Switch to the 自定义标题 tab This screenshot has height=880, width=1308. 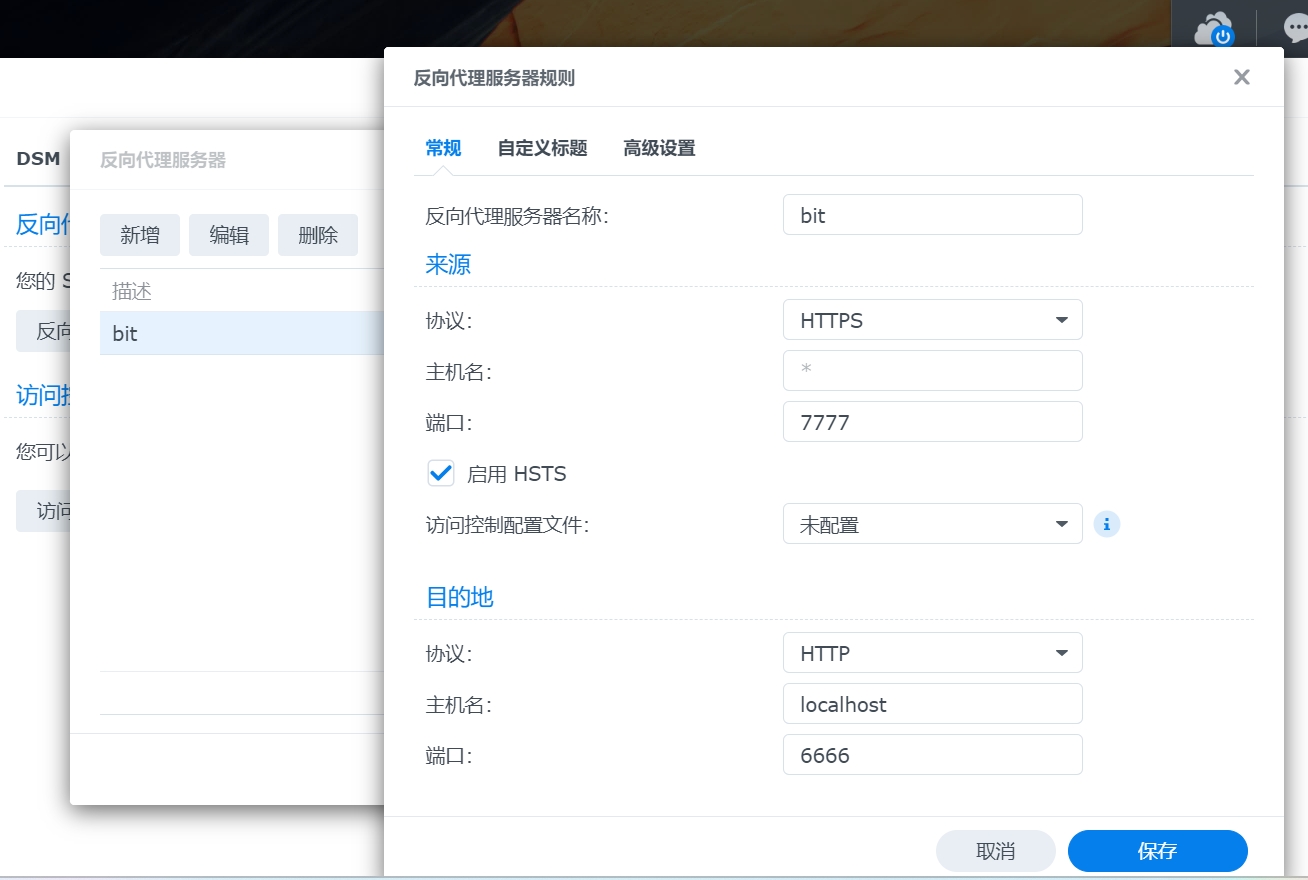click(541, 147)
